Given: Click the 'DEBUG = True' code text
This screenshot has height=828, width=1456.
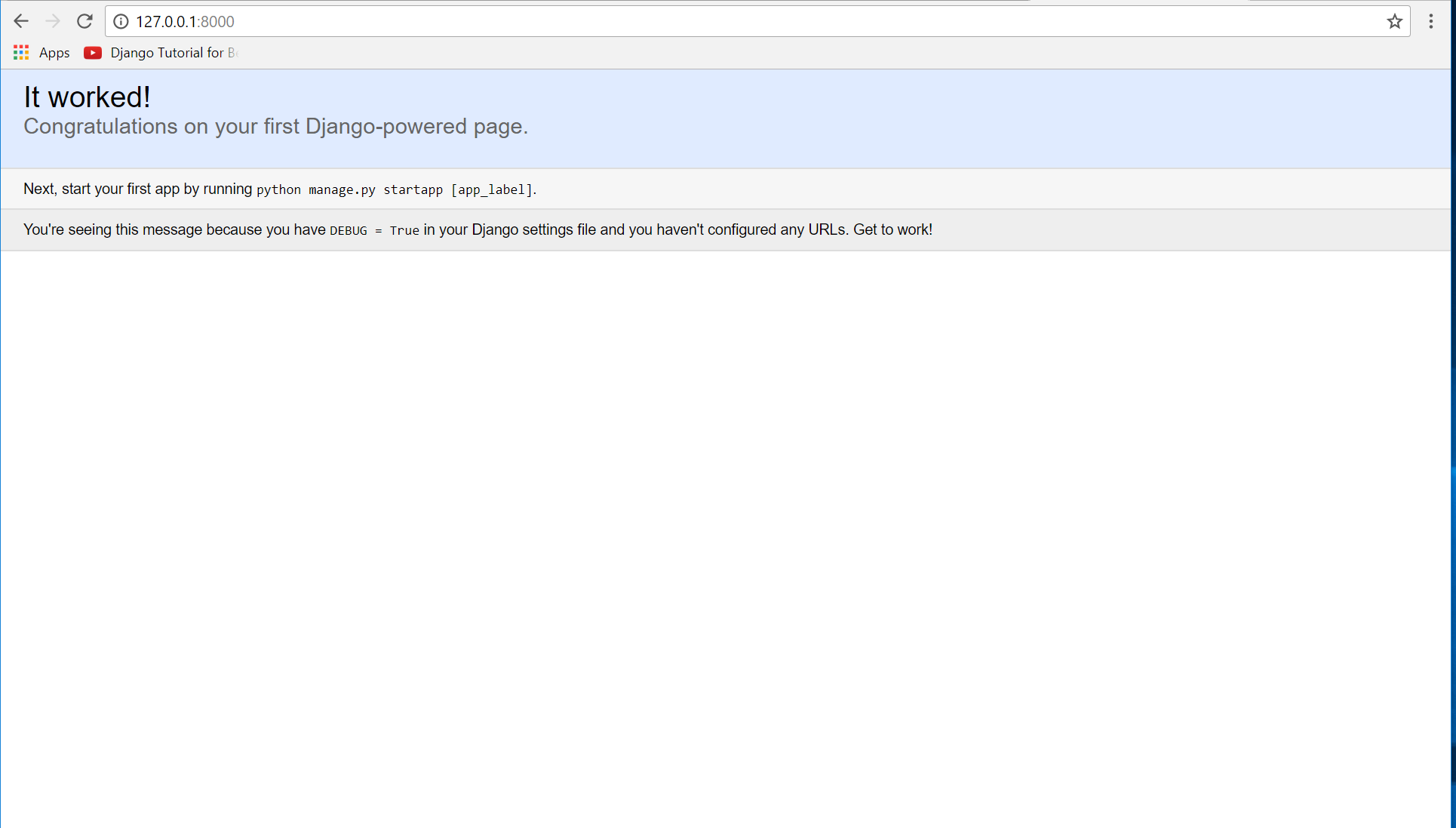Looking at the screenshot, I should [x=374, y=230].
